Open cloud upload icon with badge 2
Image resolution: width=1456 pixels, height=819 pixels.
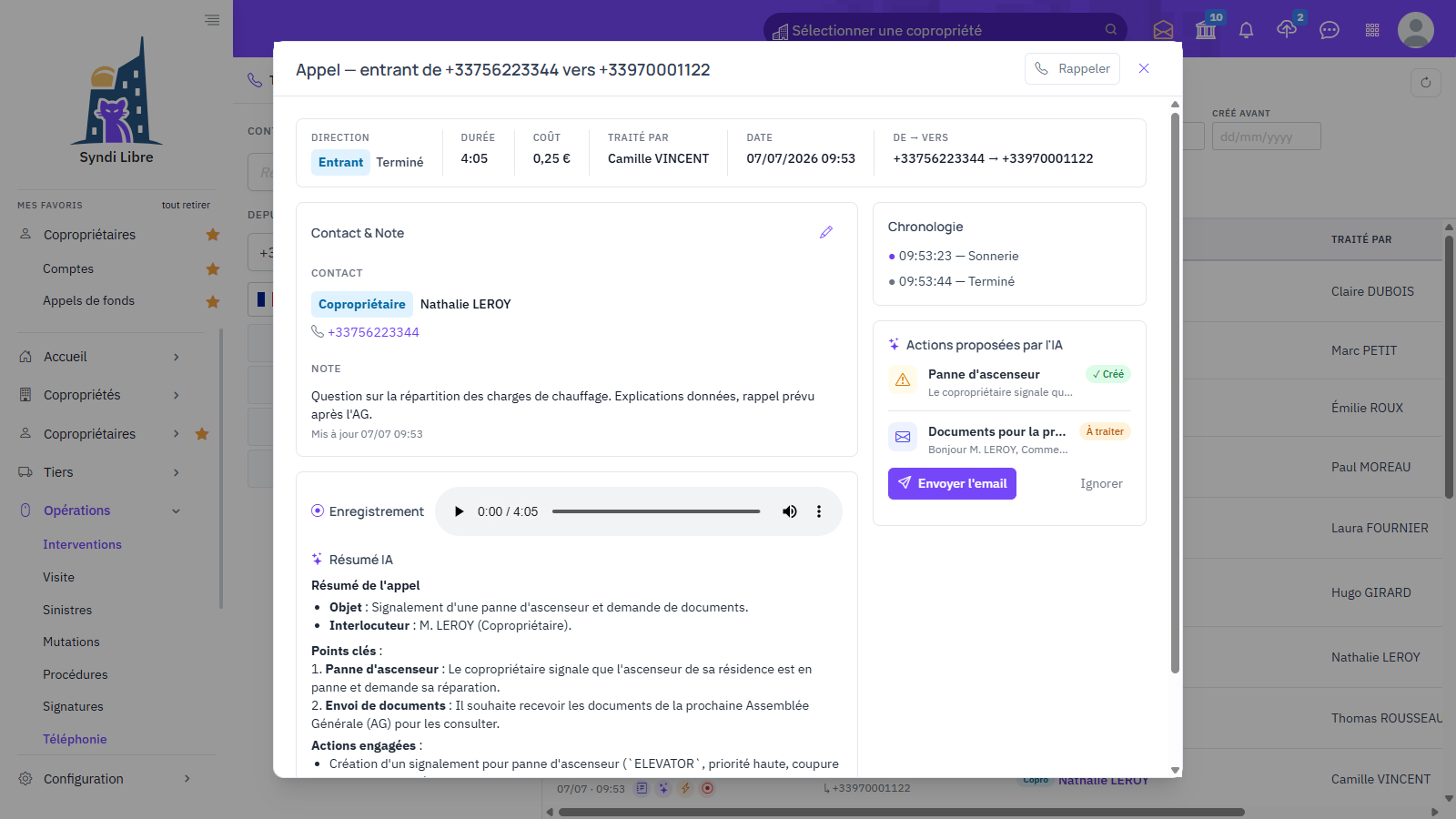click(x=1287, y=29)
